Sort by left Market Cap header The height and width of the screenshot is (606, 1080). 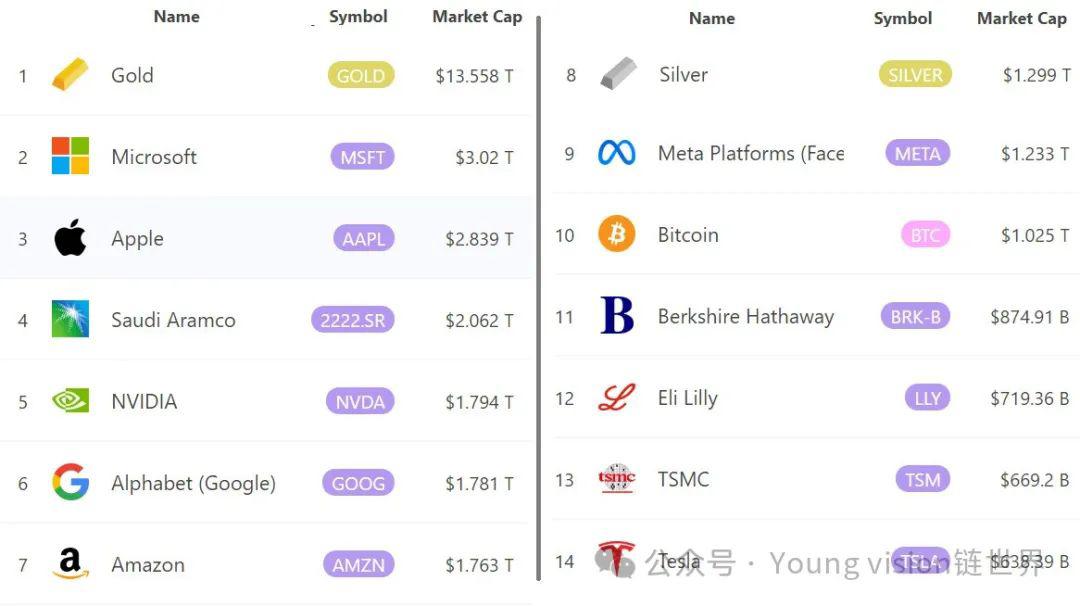(x=477, y=17)
